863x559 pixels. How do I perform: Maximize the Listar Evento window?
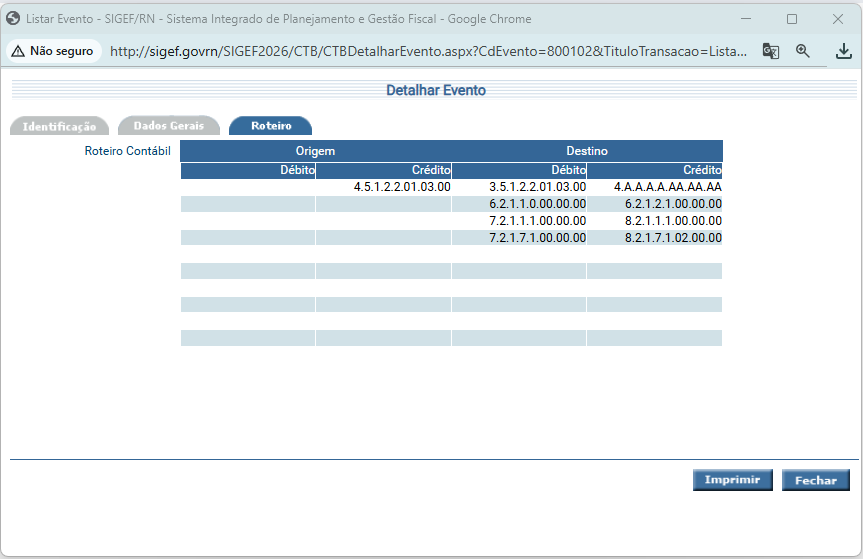pos(792,19)
